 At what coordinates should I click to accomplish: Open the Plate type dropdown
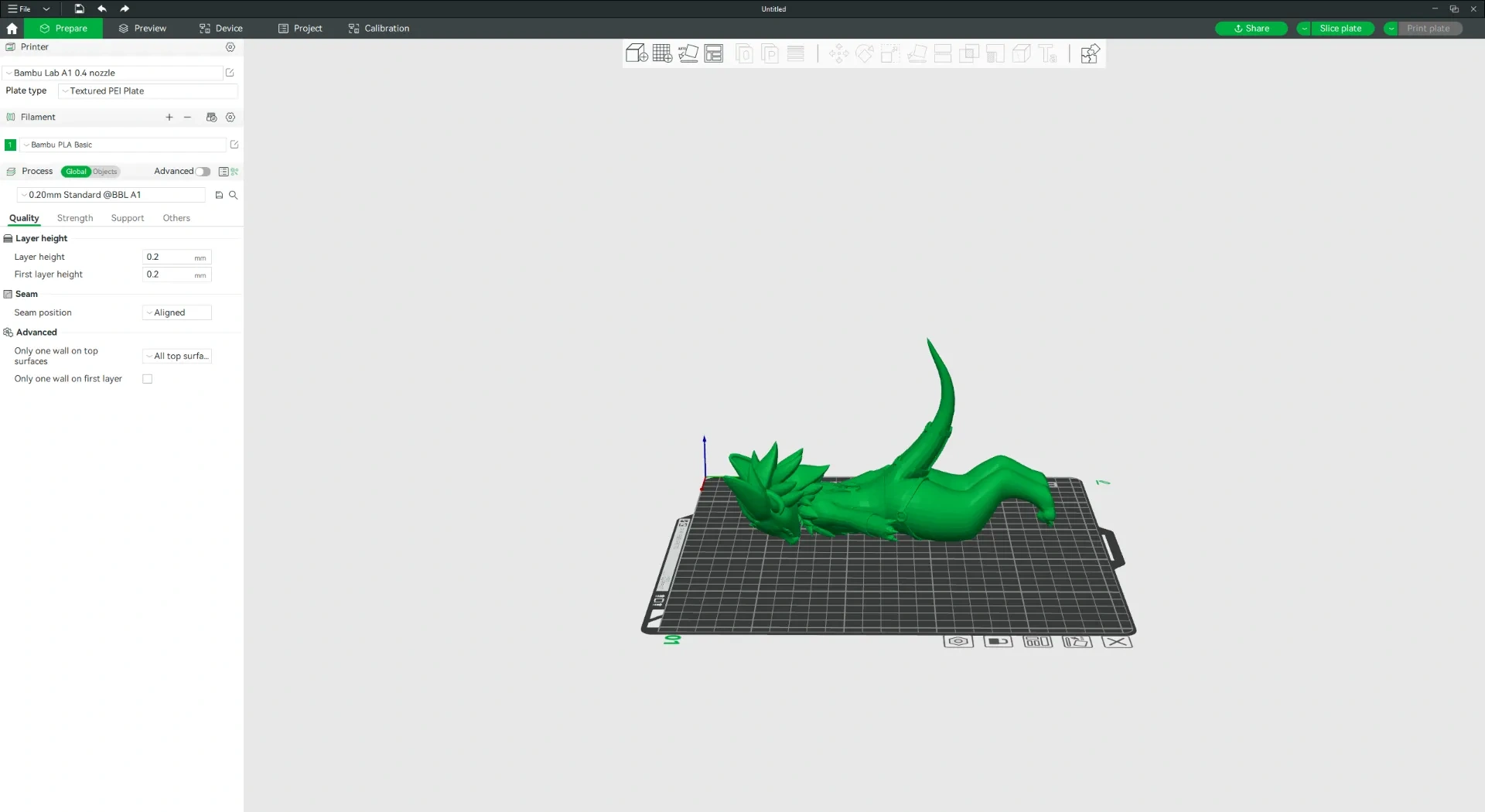tap(147, 90)
